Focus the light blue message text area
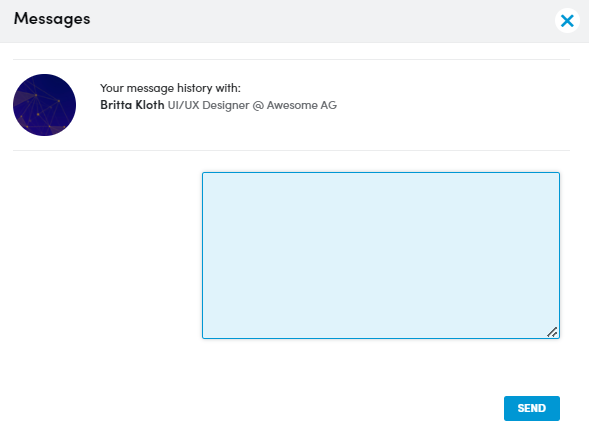This screenshot has width=589, height=434. coord(381,256)
